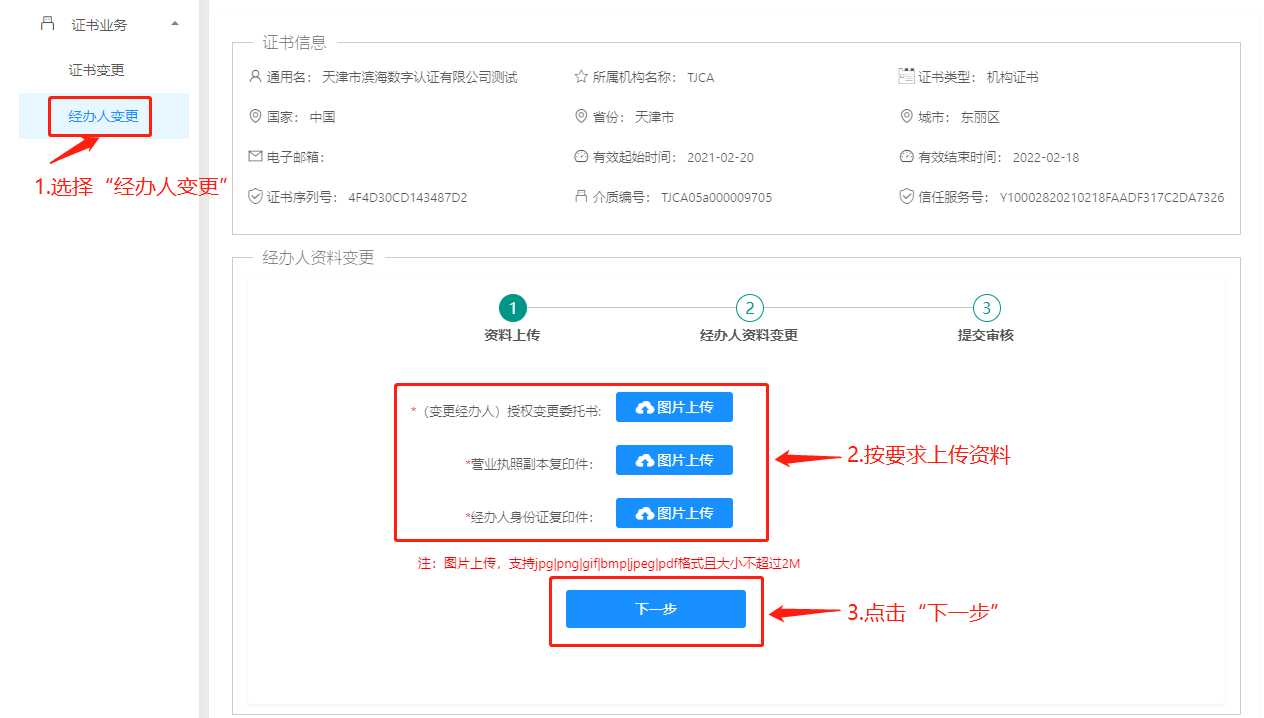The image size is (1264, 718).
Task: Select 经办人变更 in the sidebar
Action: [x=103, y=116]
